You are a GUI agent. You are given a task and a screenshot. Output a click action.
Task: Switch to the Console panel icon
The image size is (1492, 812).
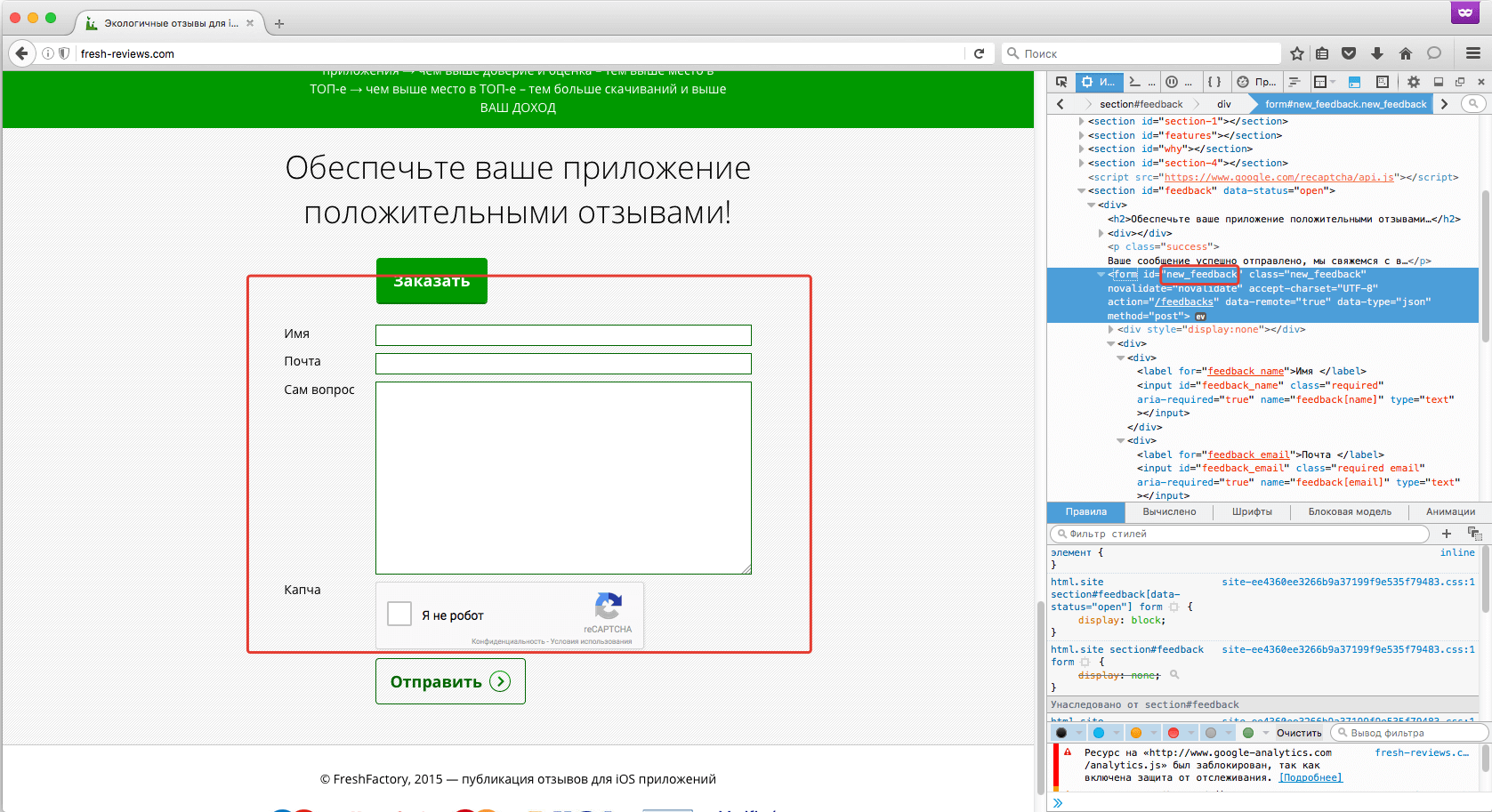1141,82
